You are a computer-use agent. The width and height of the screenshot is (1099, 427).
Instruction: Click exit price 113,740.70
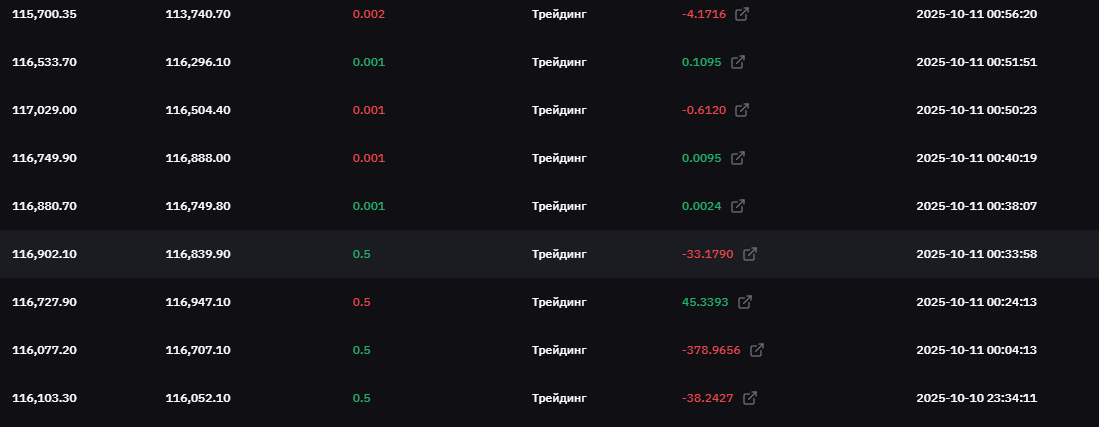coord(198,14)
